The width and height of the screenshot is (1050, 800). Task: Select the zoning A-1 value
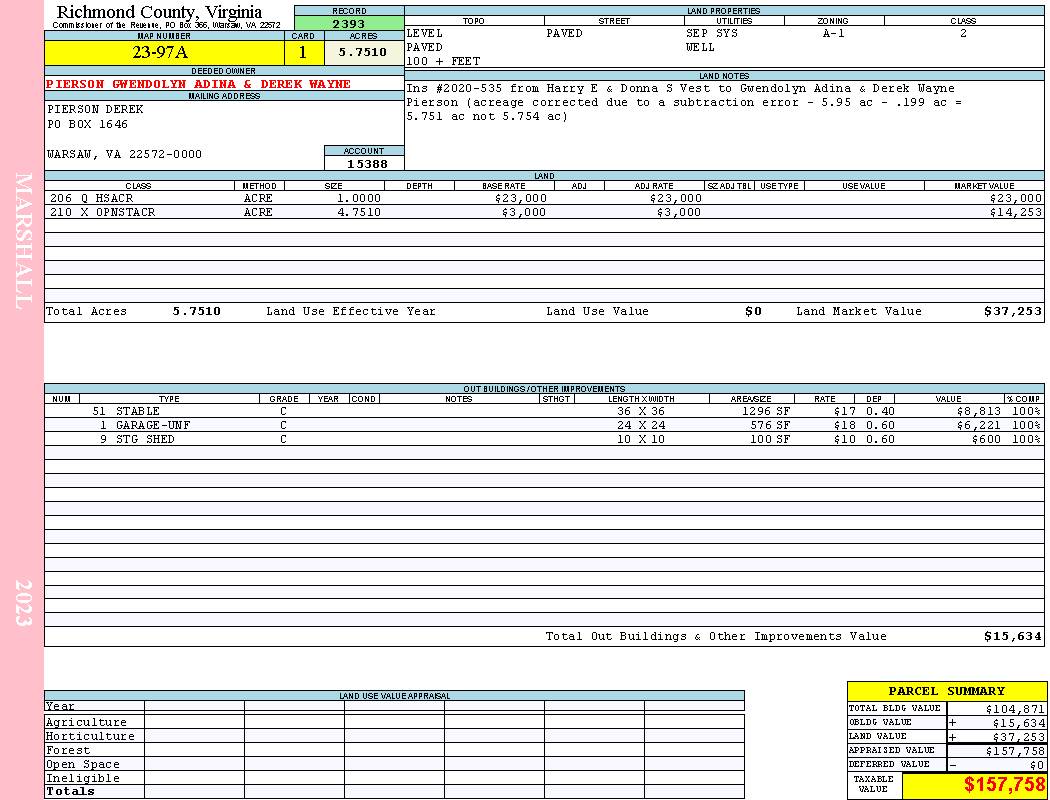833,33
